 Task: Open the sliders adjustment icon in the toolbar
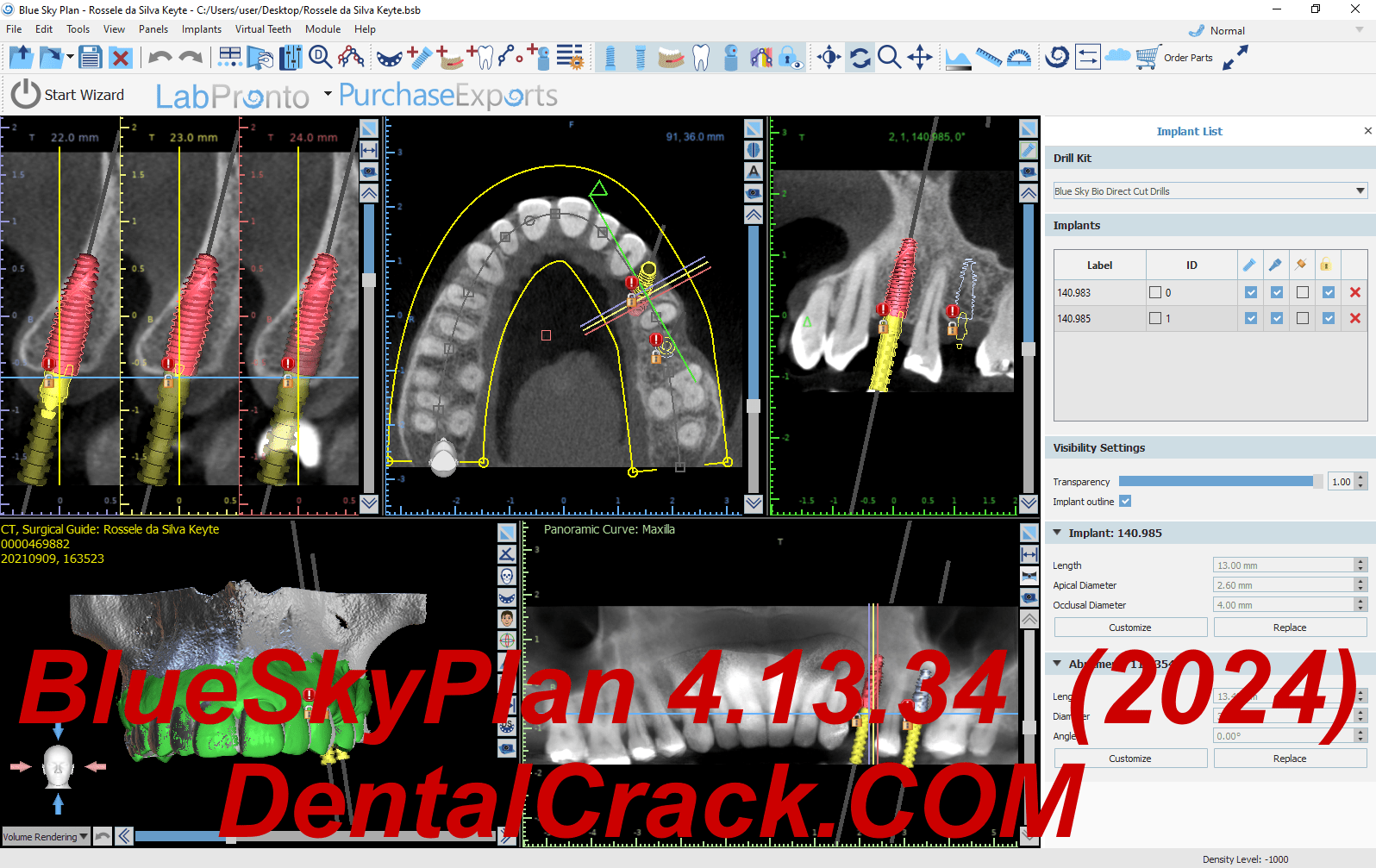point(291,58)
